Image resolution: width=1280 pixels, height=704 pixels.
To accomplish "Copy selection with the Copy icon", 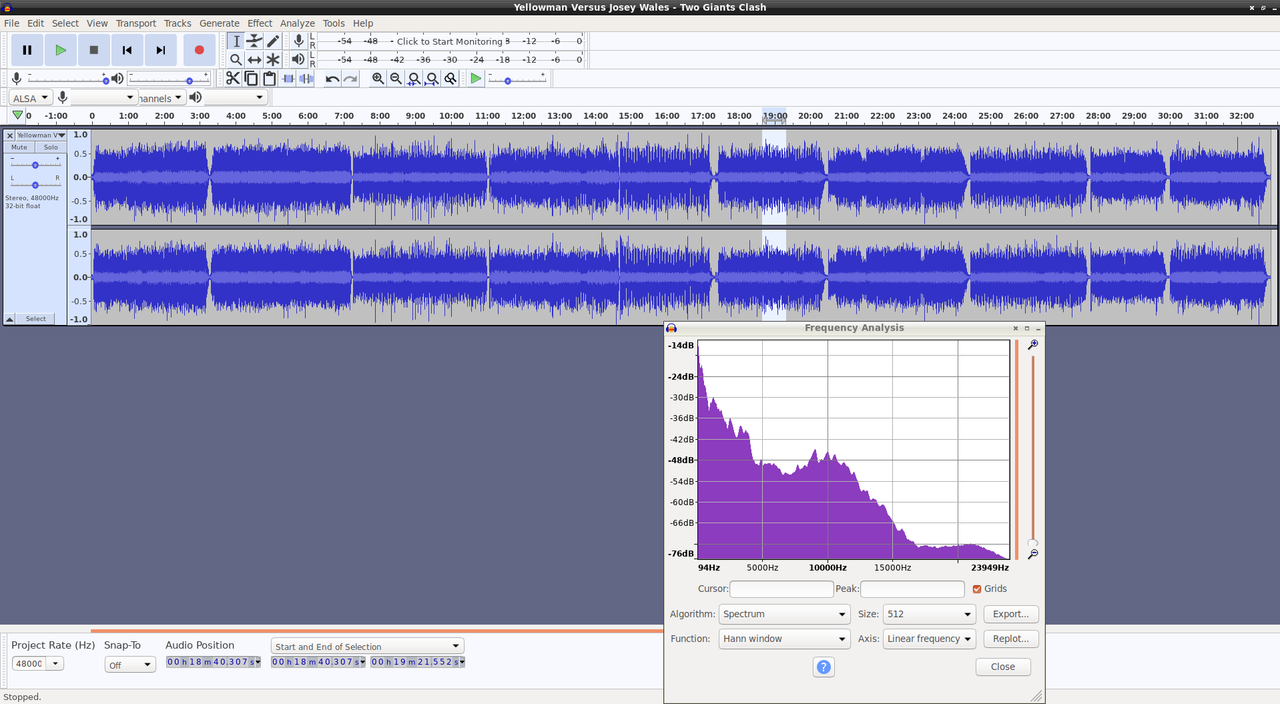I will point(251,79).
